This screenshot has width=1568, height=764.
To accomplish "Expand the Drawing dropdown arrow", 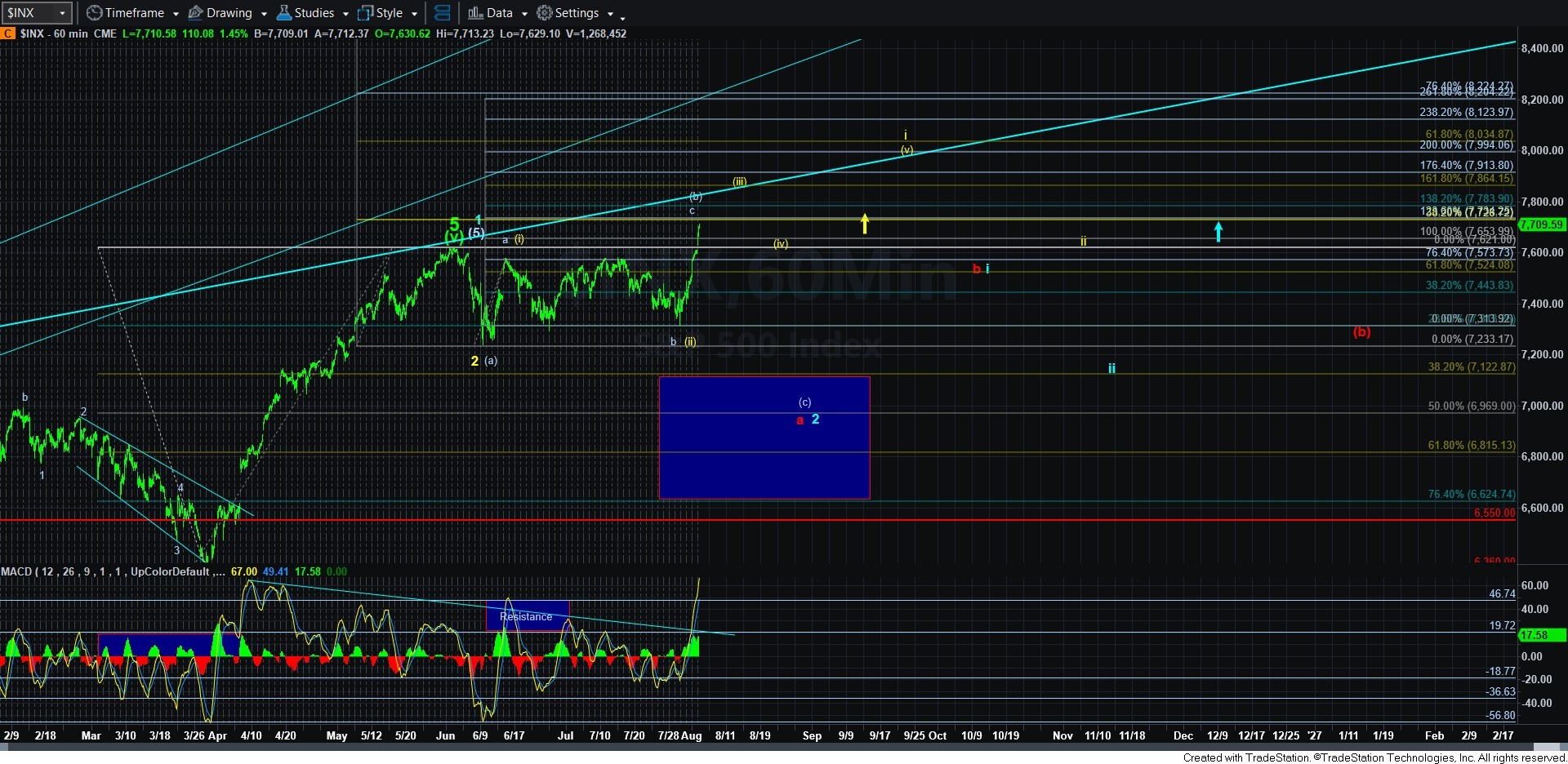I will tap(264, 14).
